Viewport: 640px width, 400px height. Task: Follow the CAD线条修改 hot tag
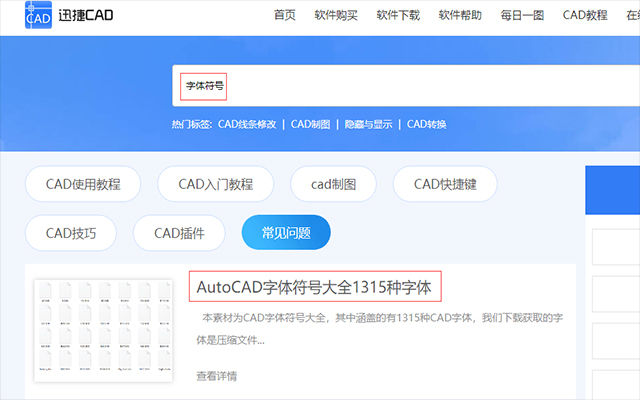(247, 124)
